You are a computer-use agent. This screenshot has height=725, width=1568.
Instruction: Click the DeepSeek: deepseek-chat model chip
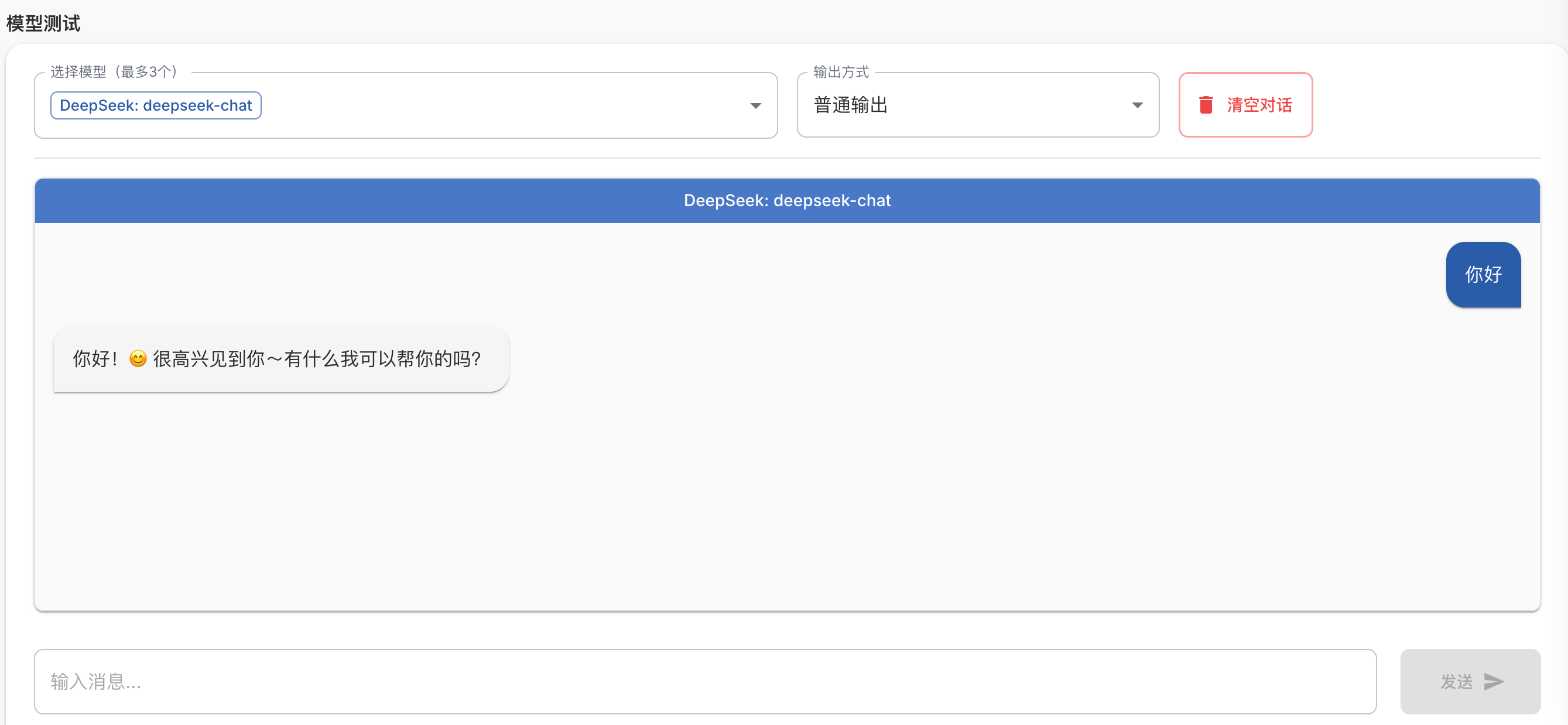(x=156, y=105)
